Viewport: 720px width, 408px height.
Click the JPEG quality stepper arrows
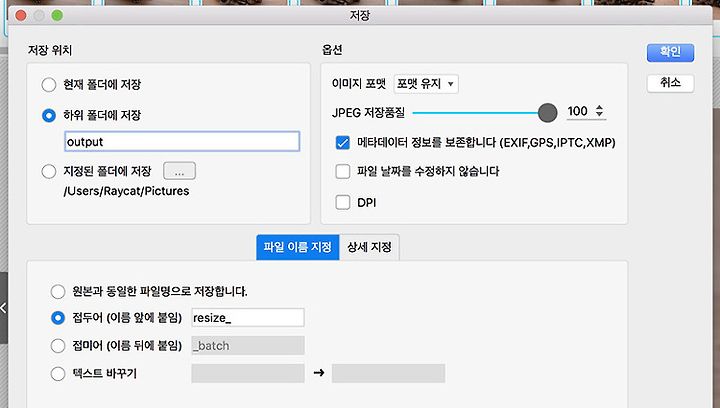click(x=599, y=111)
